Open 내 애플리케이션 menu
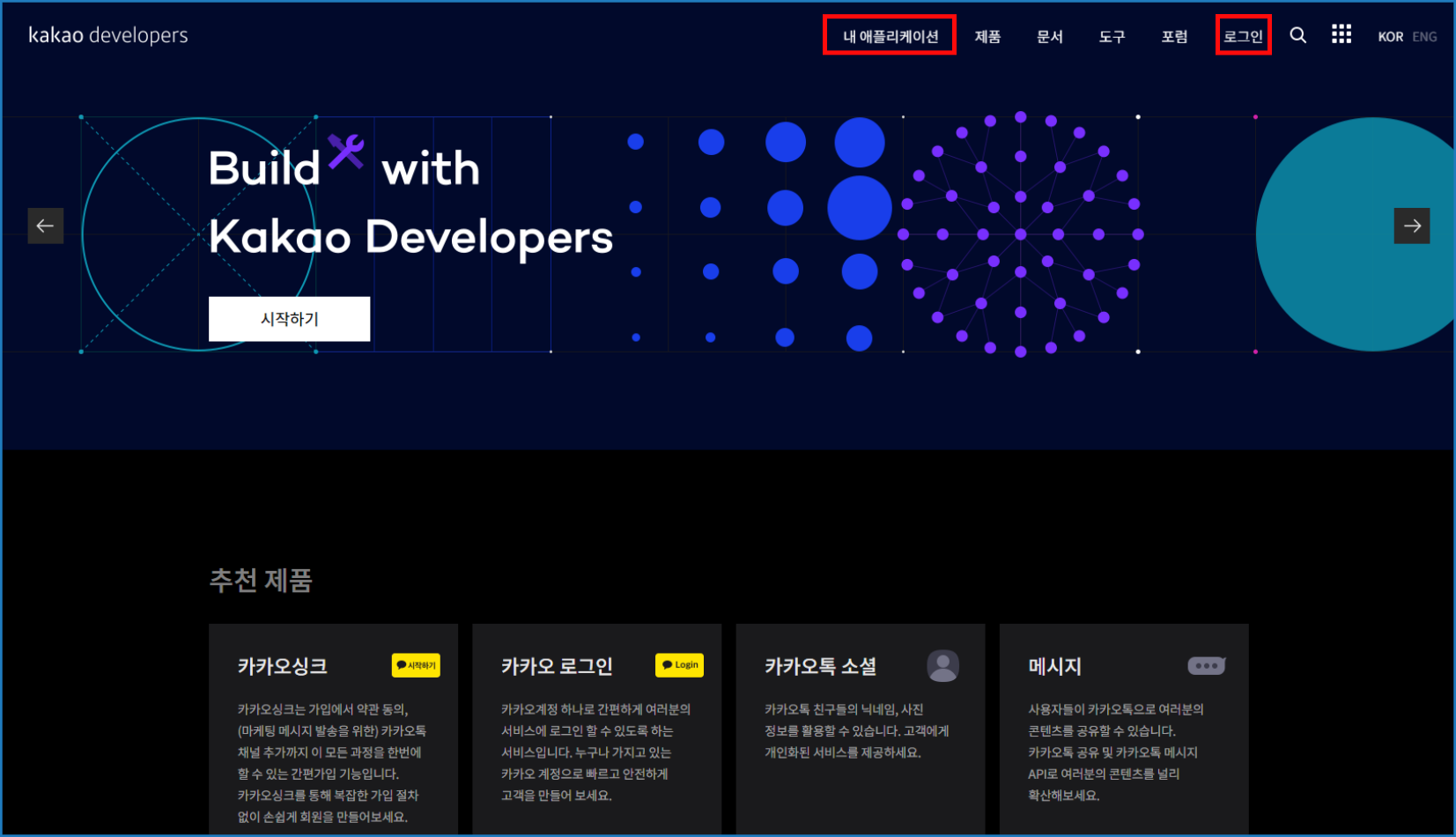This screenshot has width=1456, height=837. 890,36
